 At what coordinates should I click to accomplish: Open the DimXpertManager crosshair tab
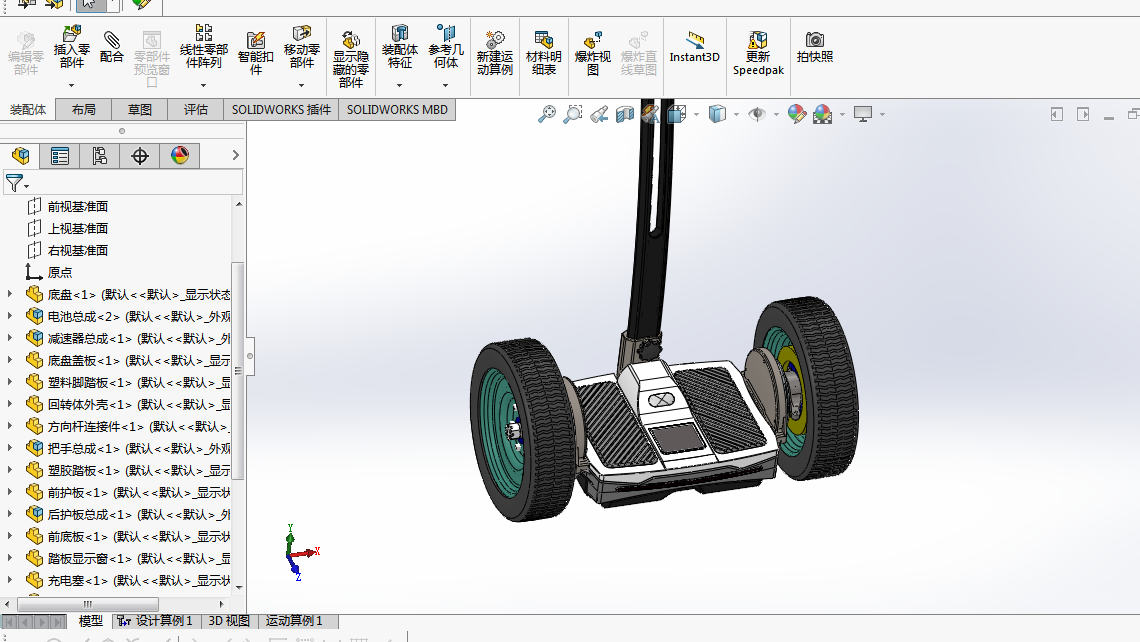tap(140, 156)
